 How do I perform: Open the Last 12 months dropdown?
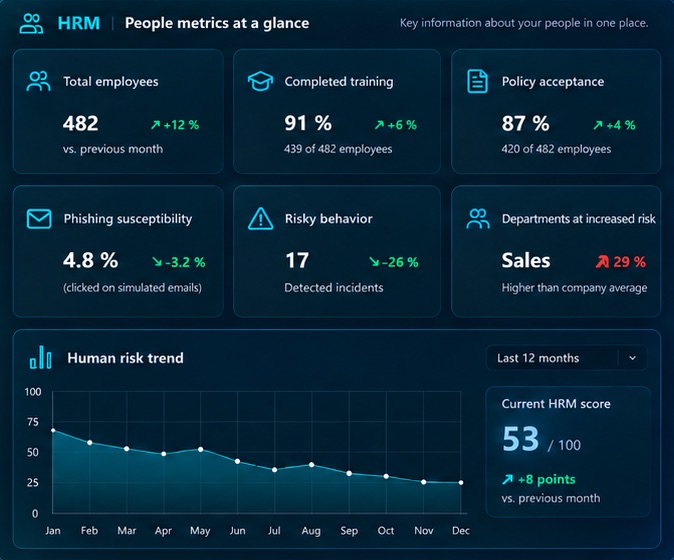click(566, 358)
